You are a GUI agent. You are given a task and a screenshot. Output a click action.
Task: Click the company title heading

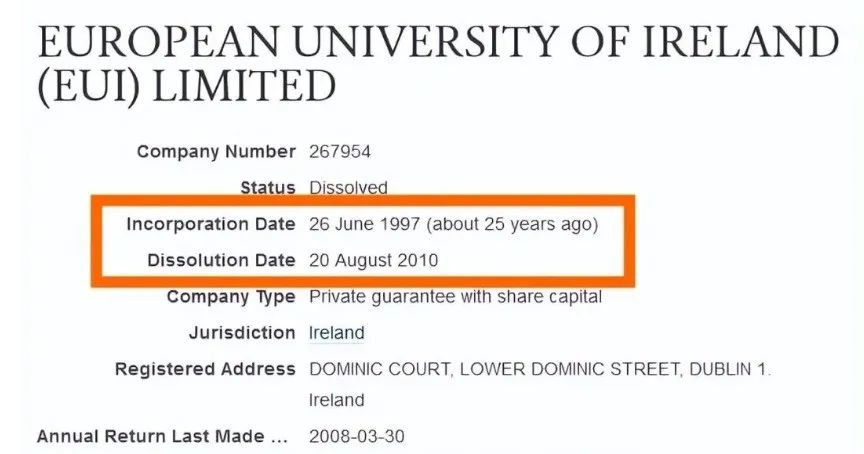pyautogui.click(x=438, y=64)
